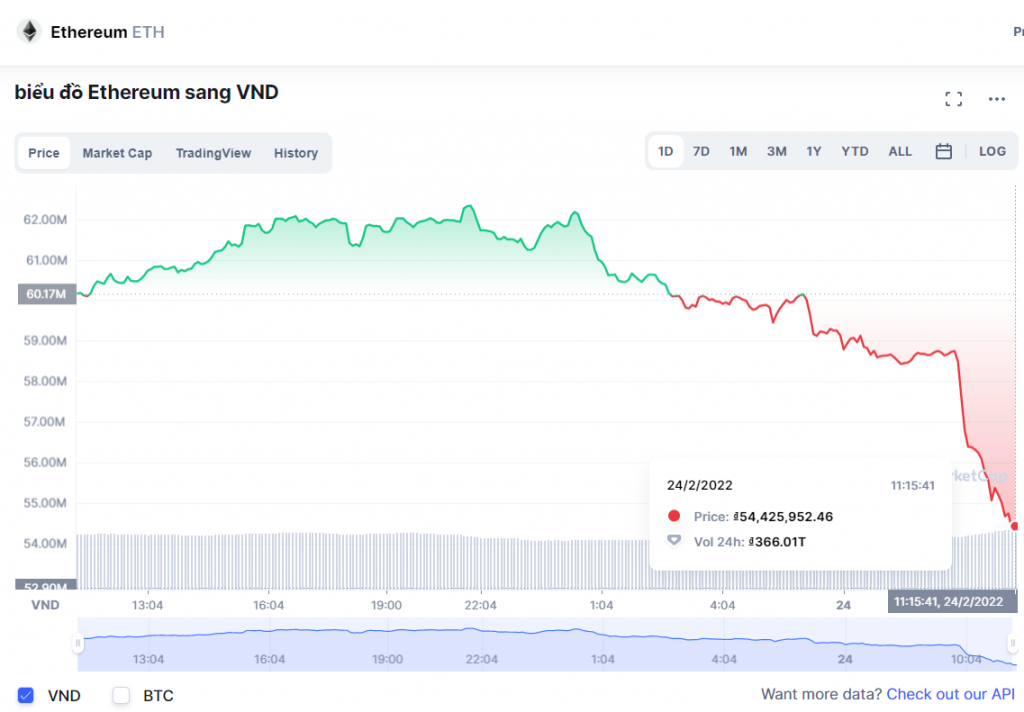Show the 1Y time range
The width and height of the screenshot is (1024, 712).
pyautogui.click(x=814, y=152)
